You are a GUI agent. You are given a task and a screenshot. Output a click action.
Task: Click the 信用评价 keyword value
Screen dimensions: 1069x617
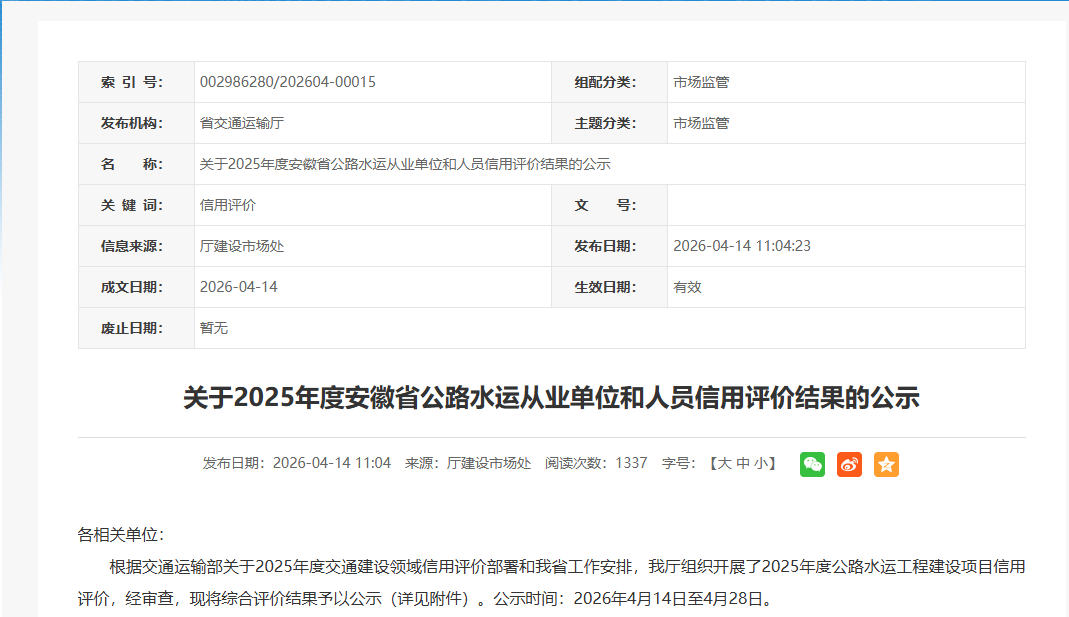point(228,205)
